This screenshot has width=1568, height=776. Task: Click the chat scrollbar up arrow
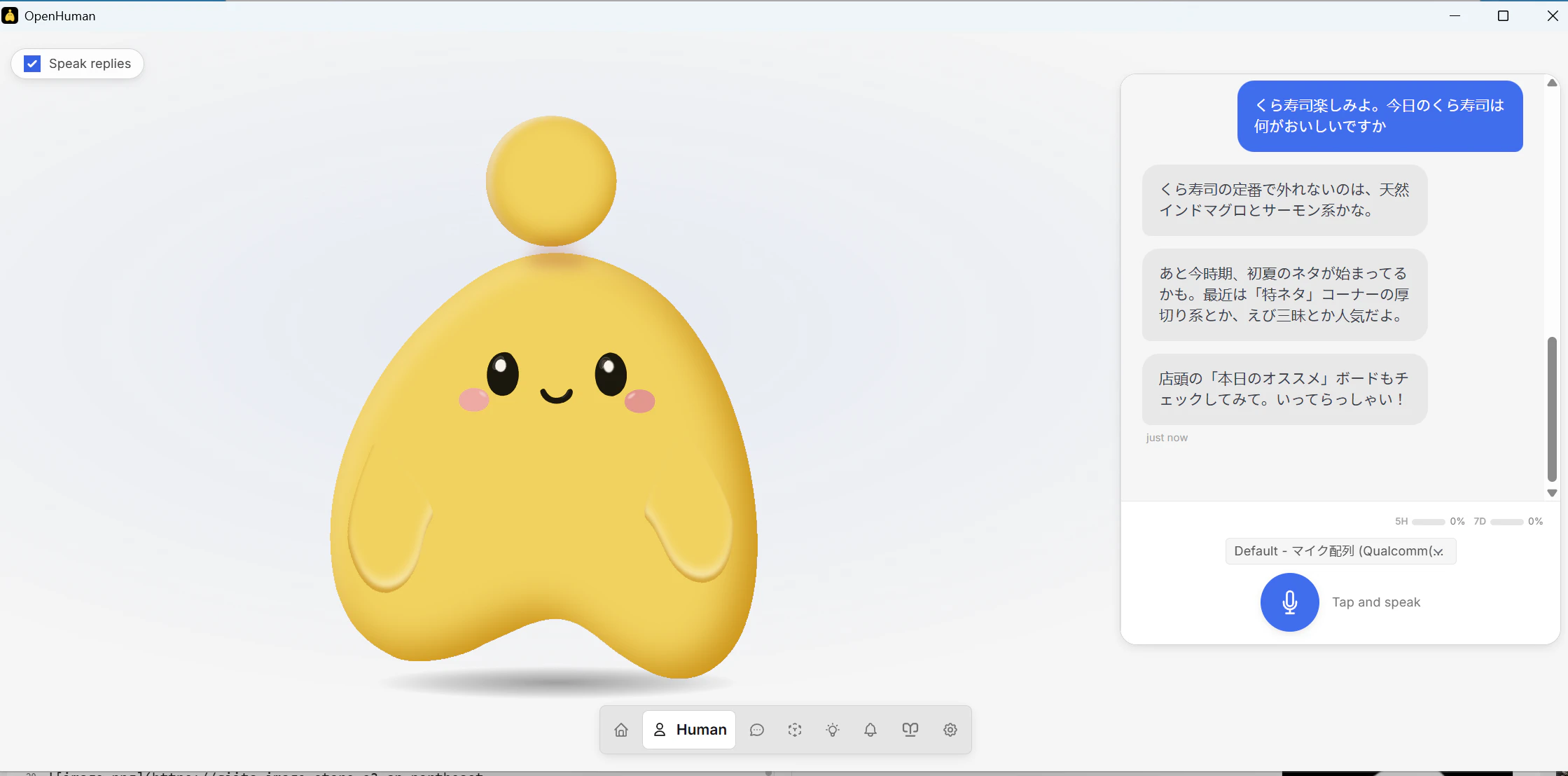[x=1552, y=83]
